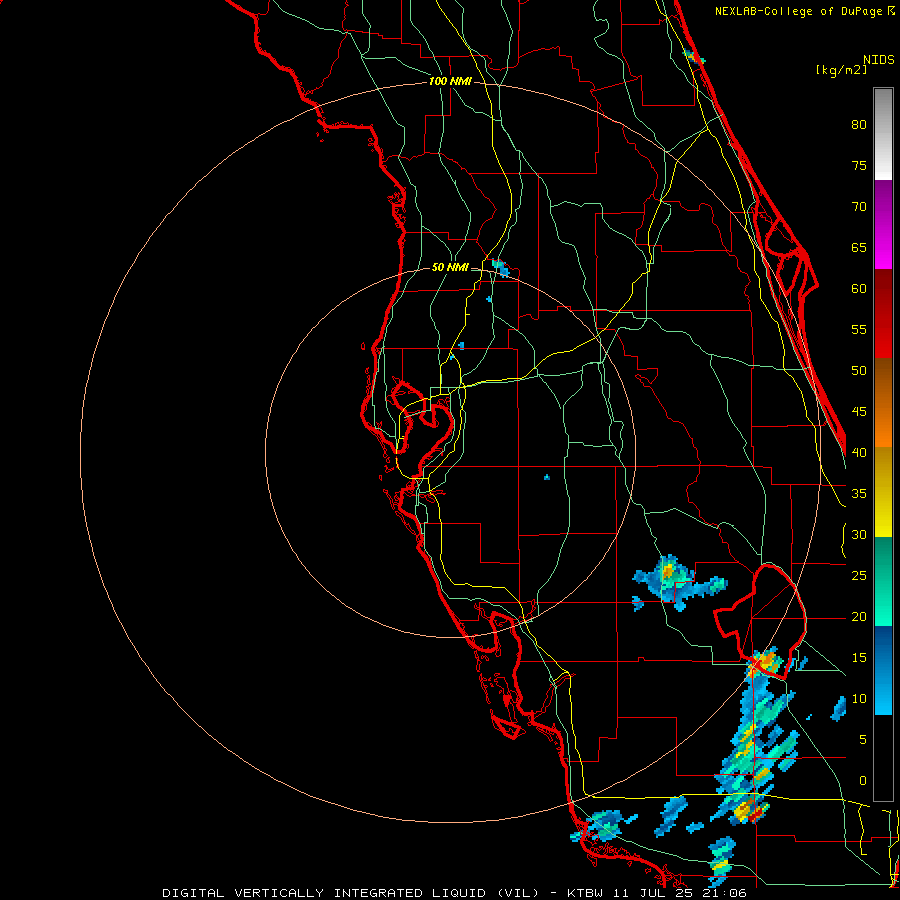Click the 40 value on the color scale

point(859,452)
